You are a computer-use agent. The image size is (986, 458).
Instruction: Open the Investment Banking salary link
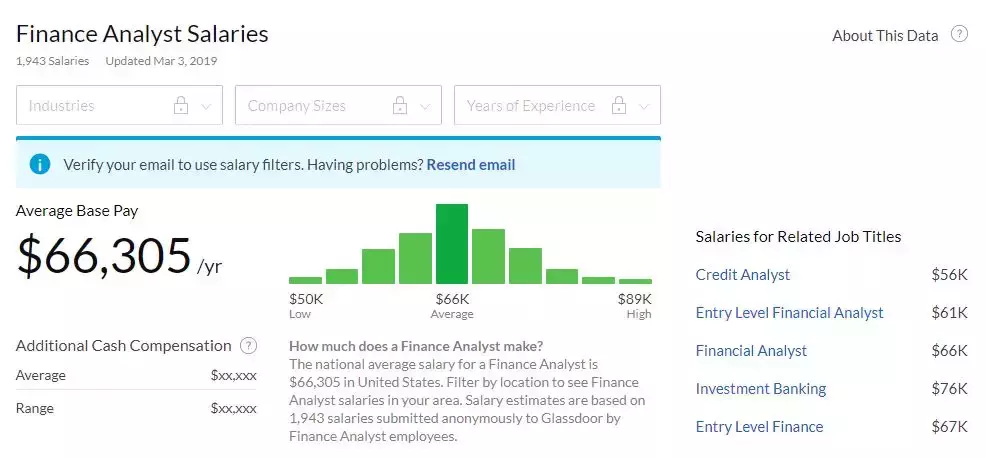pos(761,389)
